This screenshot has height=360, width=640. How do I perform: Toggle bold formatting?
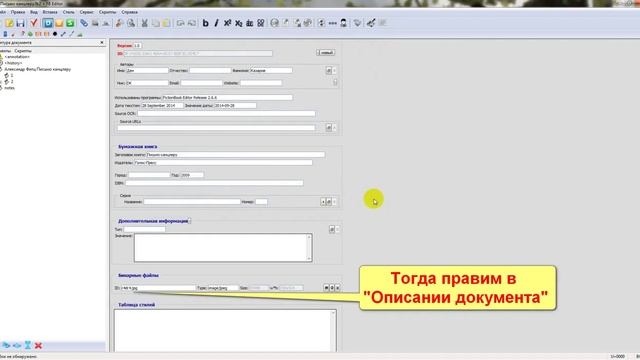(205, 23)
